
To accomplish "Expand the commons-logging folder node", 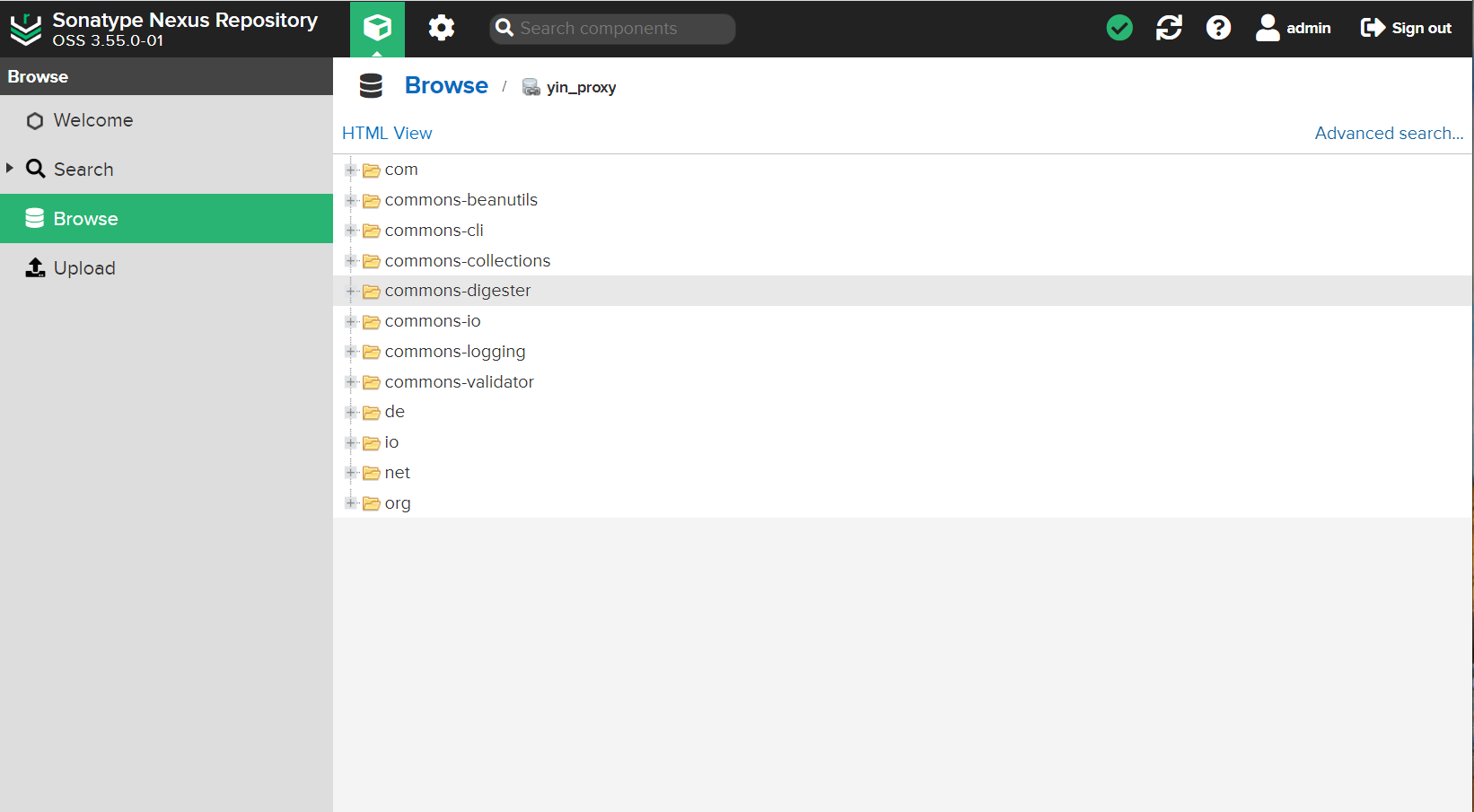I will (351, 352).
